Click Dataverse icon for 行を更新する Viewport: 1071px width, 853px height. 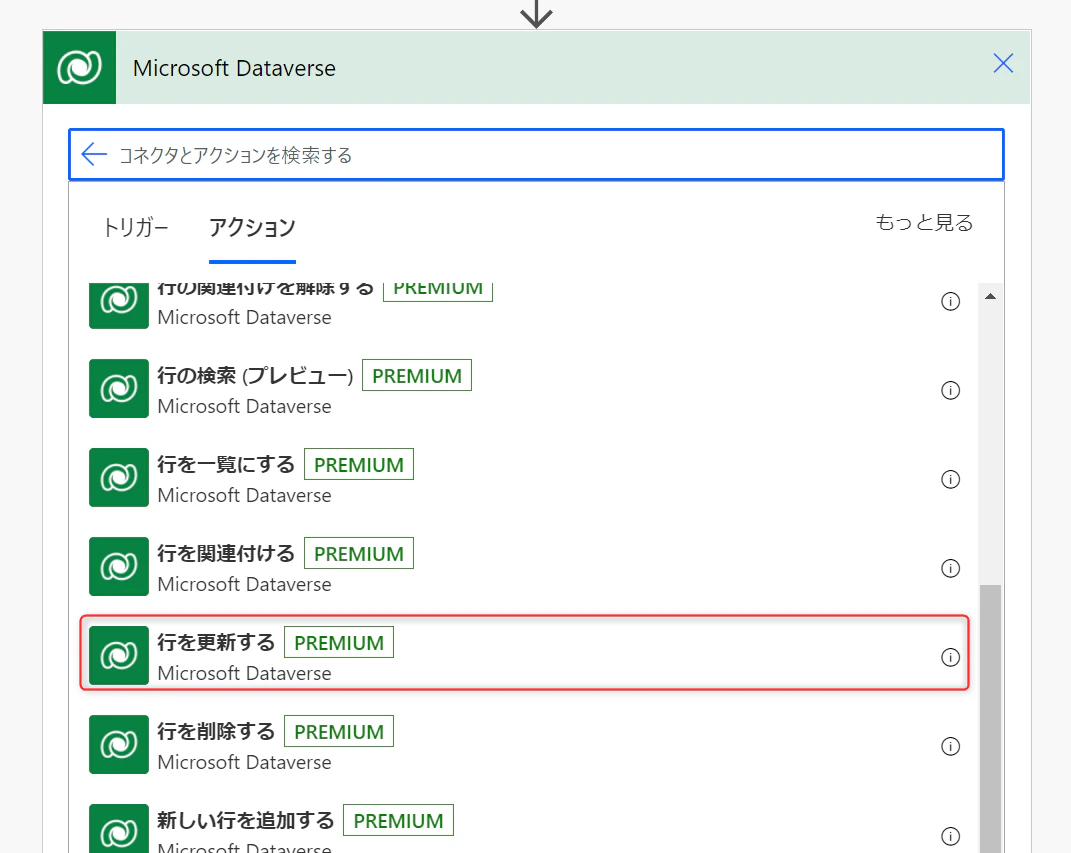119,656
